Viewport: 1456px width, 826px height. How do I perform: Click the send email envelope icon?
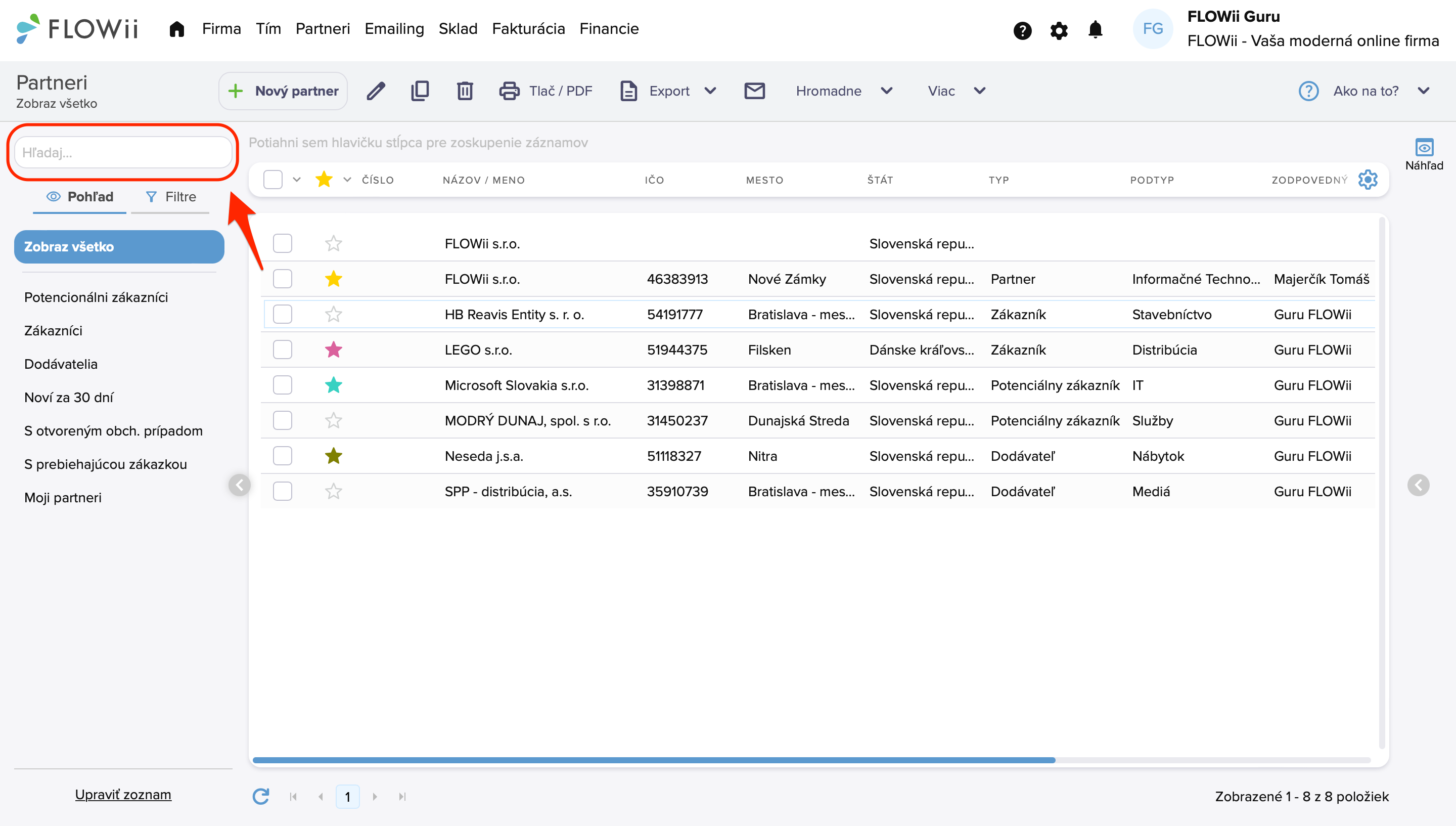[x=754, y=91]
